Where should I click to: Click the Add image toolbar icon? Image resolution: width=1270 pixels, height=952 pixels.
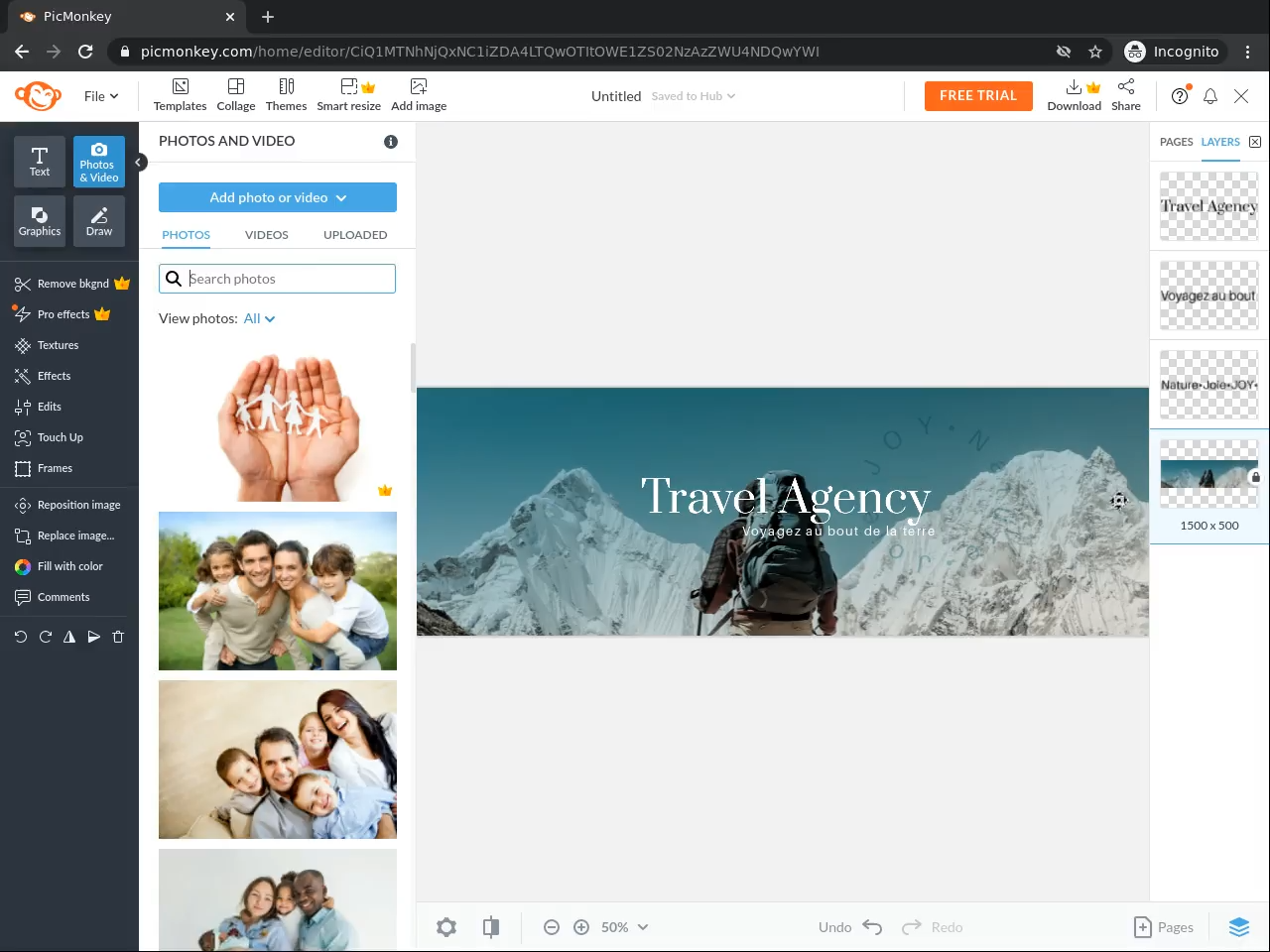coord(419,95)
